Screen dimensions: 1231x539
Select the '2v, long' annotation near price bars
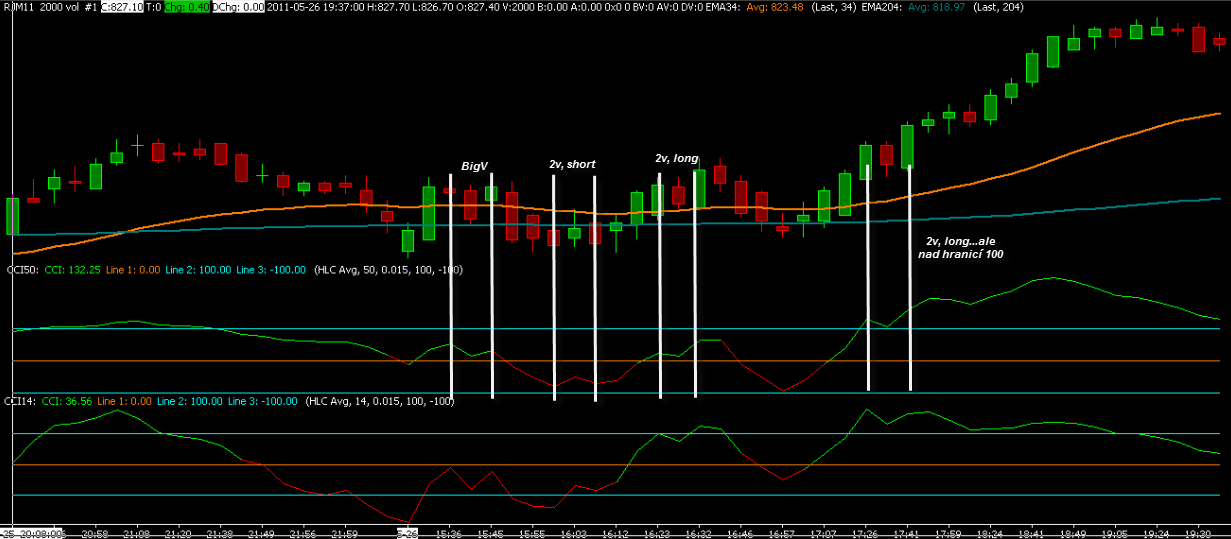click(x=677, y=158)
